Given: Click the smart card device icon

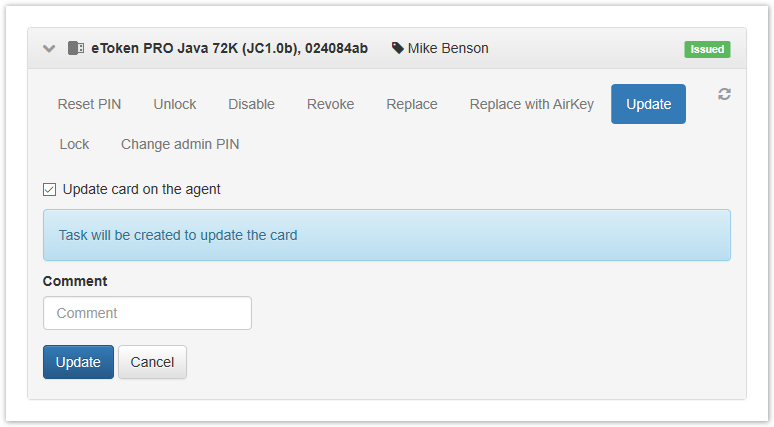Looking at the screenshot, I should coord(76,48).
